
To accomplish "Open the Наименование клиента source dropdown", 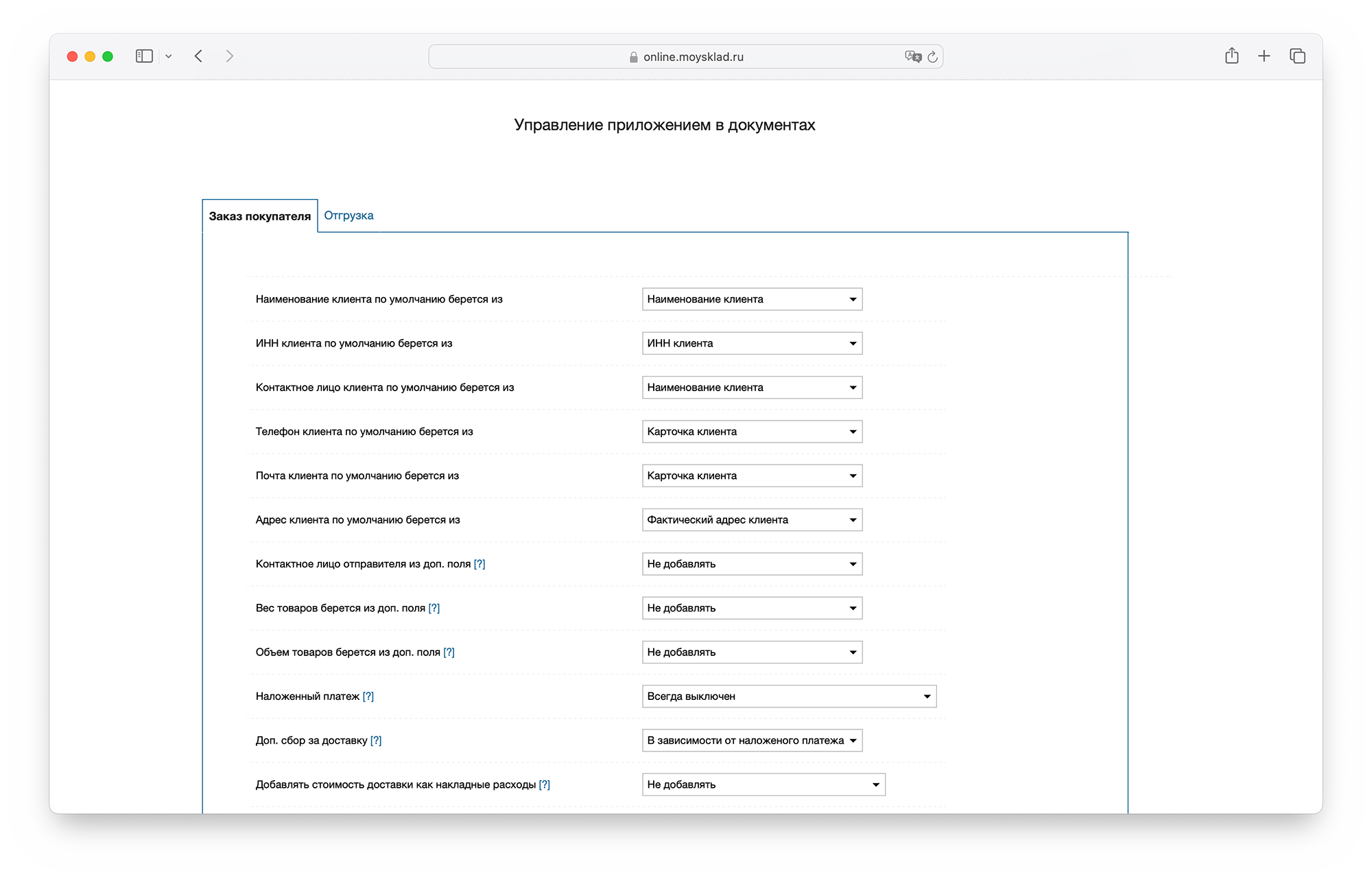I will 751,299.
